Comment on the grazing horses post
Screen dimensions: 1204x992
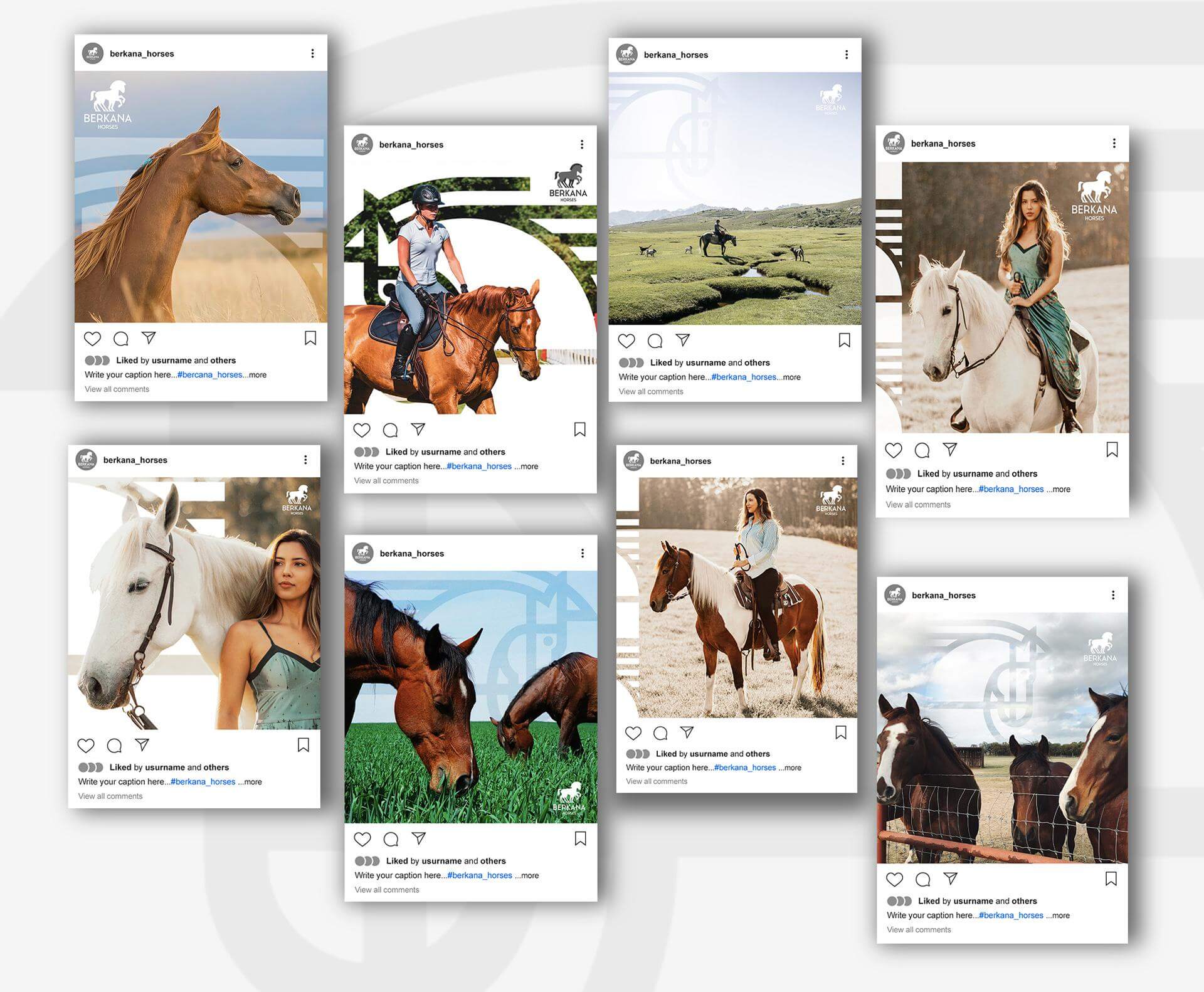pyautogui.click(x=391, y=839)
